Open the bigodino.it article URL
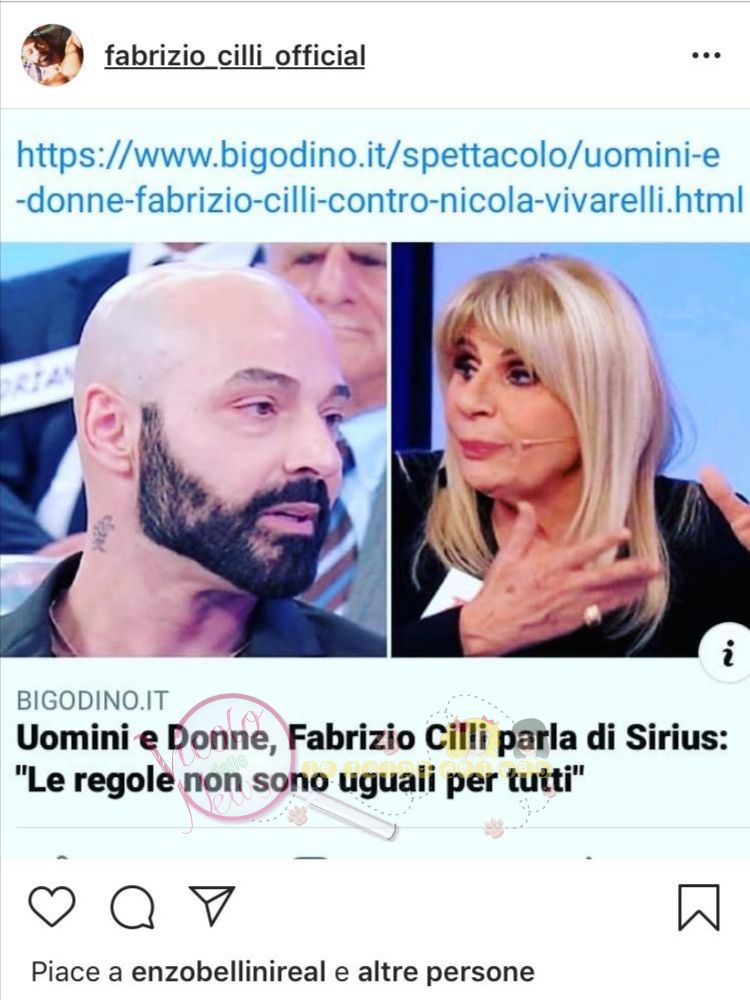The height and width of the screenshot is (1000, 750). tap(379, 177)
